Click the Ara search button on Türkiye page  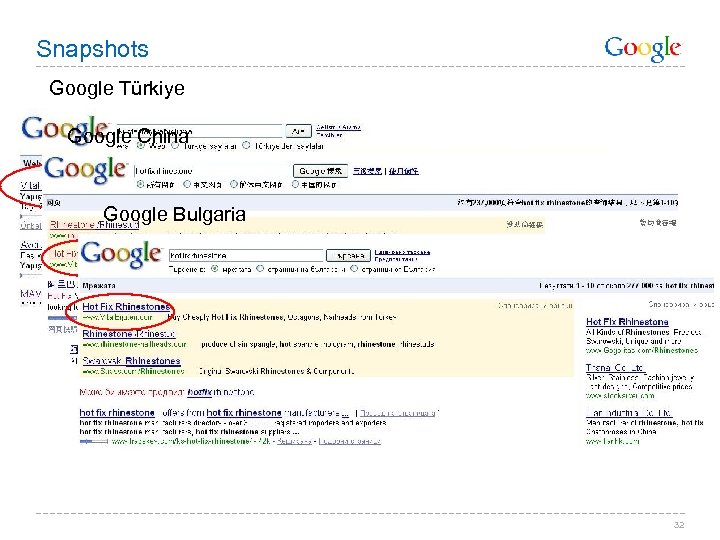coord(298,131)
